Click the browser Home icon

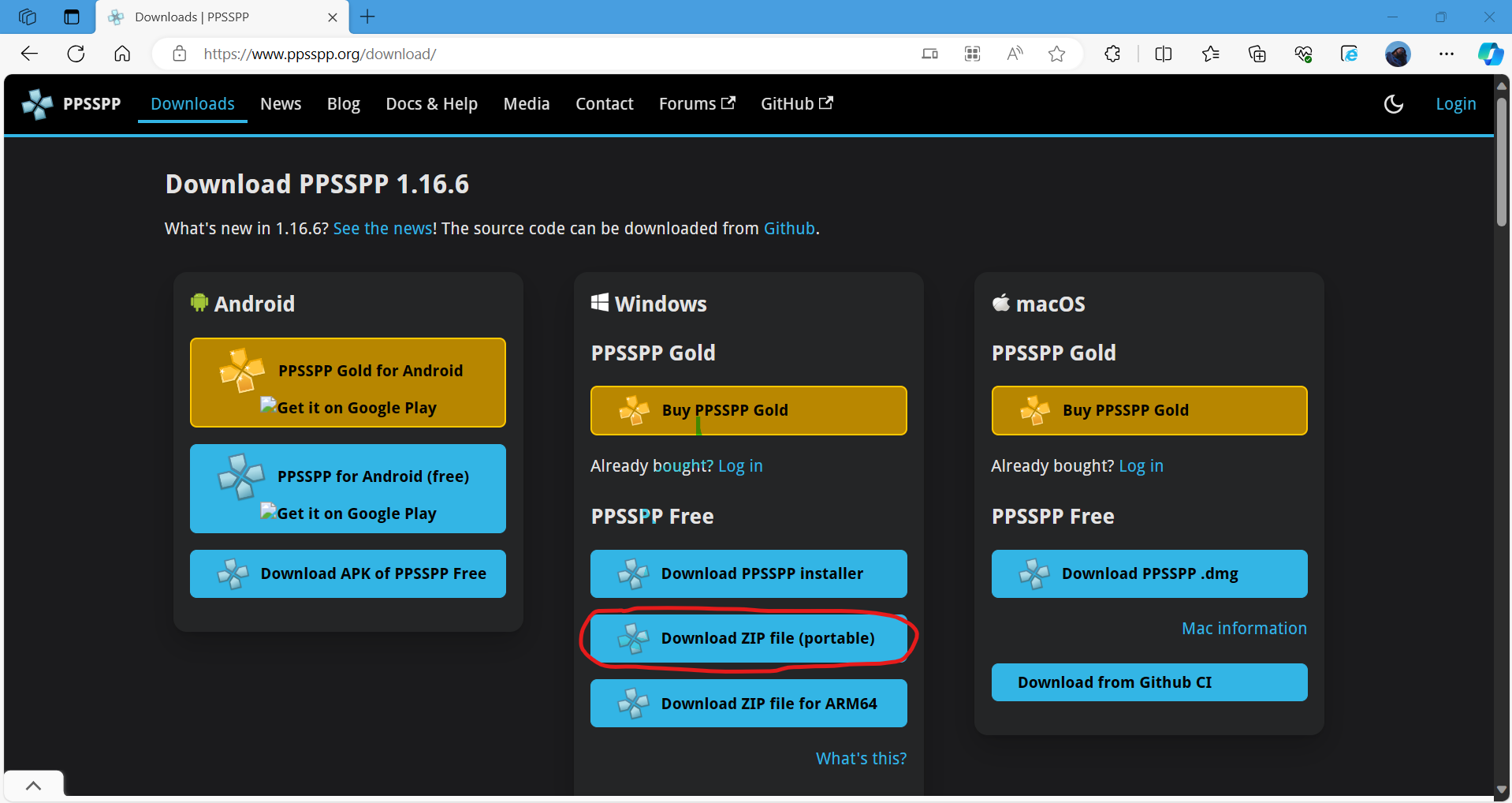[x=122, y=54]
